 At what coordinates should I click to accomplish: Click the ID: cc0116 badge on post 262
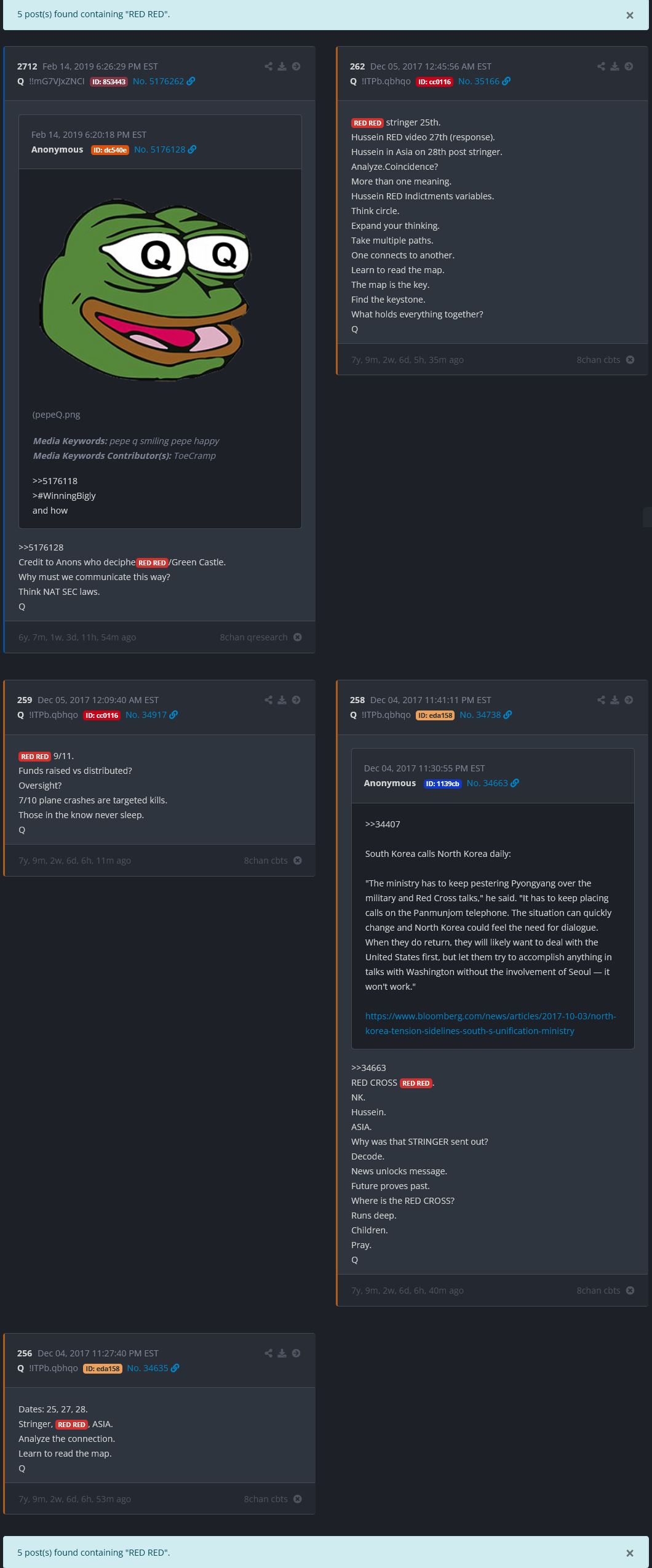pyautogui.click(x=434, y=82)
